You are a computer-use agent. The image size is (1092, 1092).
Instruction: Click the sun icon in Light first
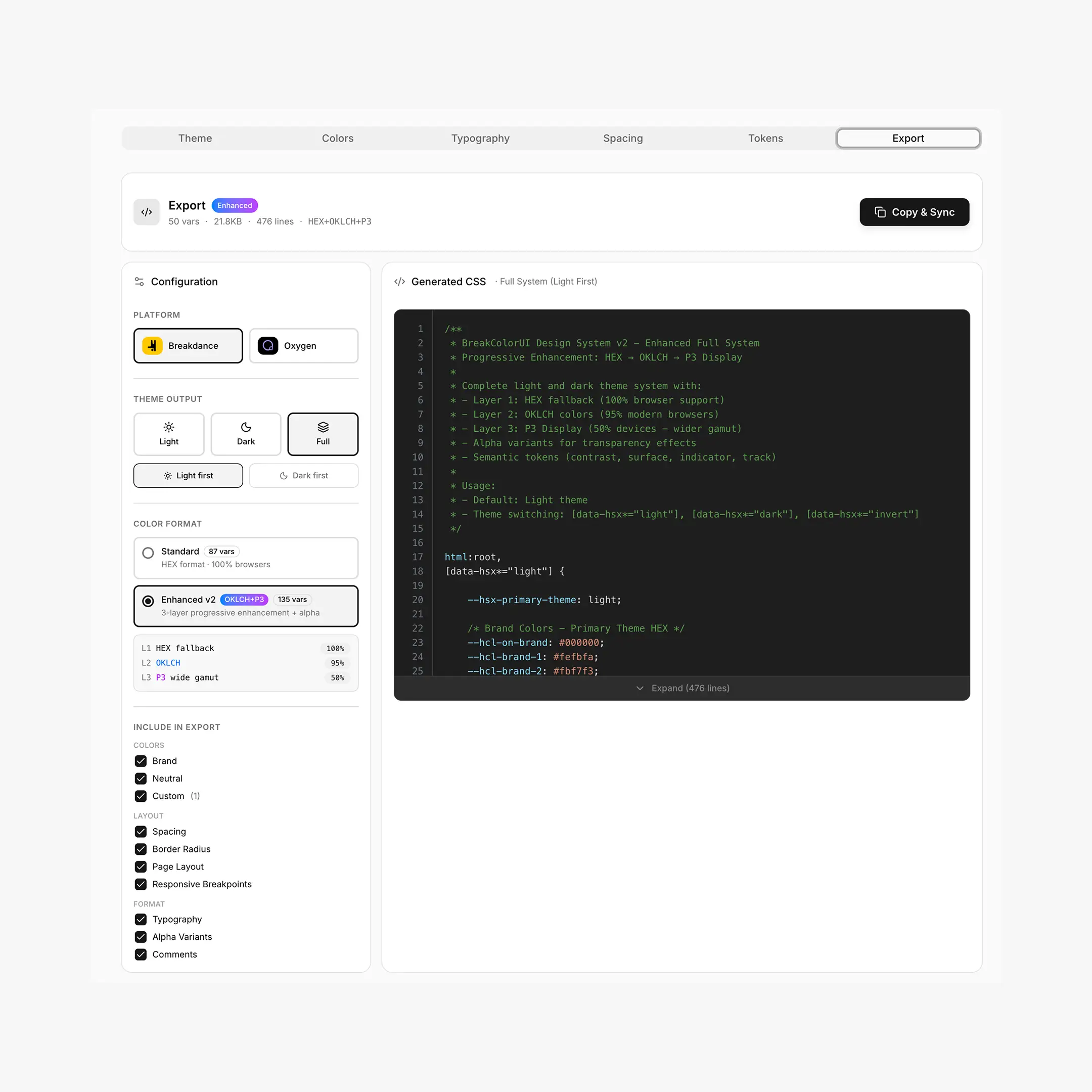coord(168,476)
